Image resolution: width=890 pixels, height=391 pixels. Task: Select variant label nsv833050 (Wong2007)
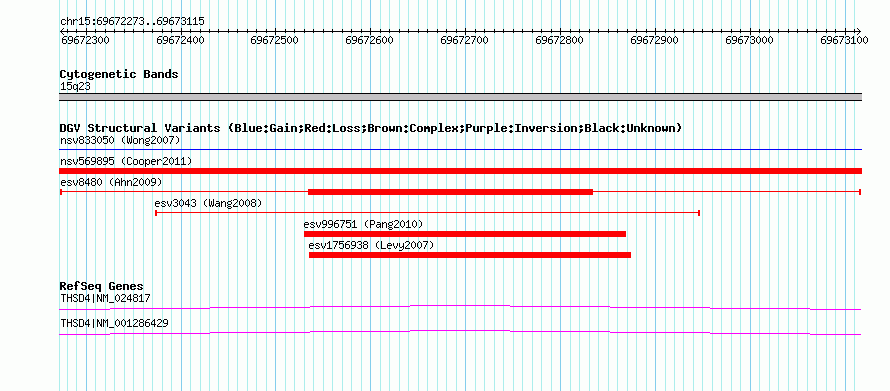[x=120, y=140]
